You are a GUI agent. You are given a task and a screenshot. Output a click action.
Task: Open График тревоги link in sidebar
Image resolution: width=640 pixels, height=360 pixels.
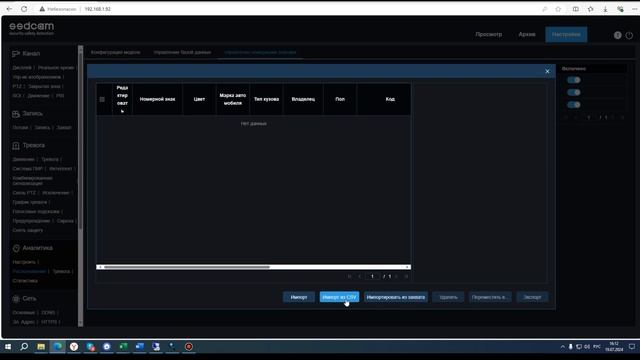tap(30, 202)
